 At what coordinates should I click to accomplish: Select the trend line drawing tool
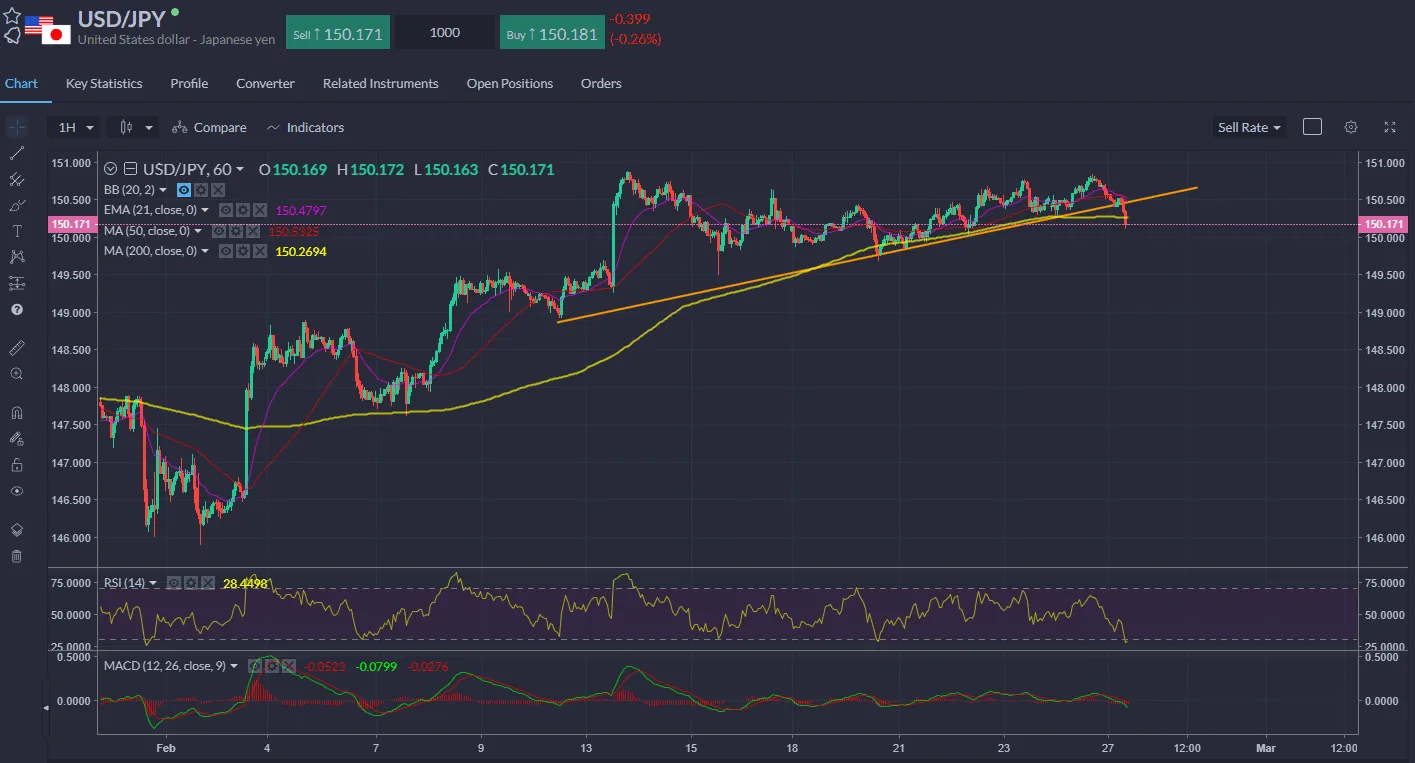(x=16, y=153)
